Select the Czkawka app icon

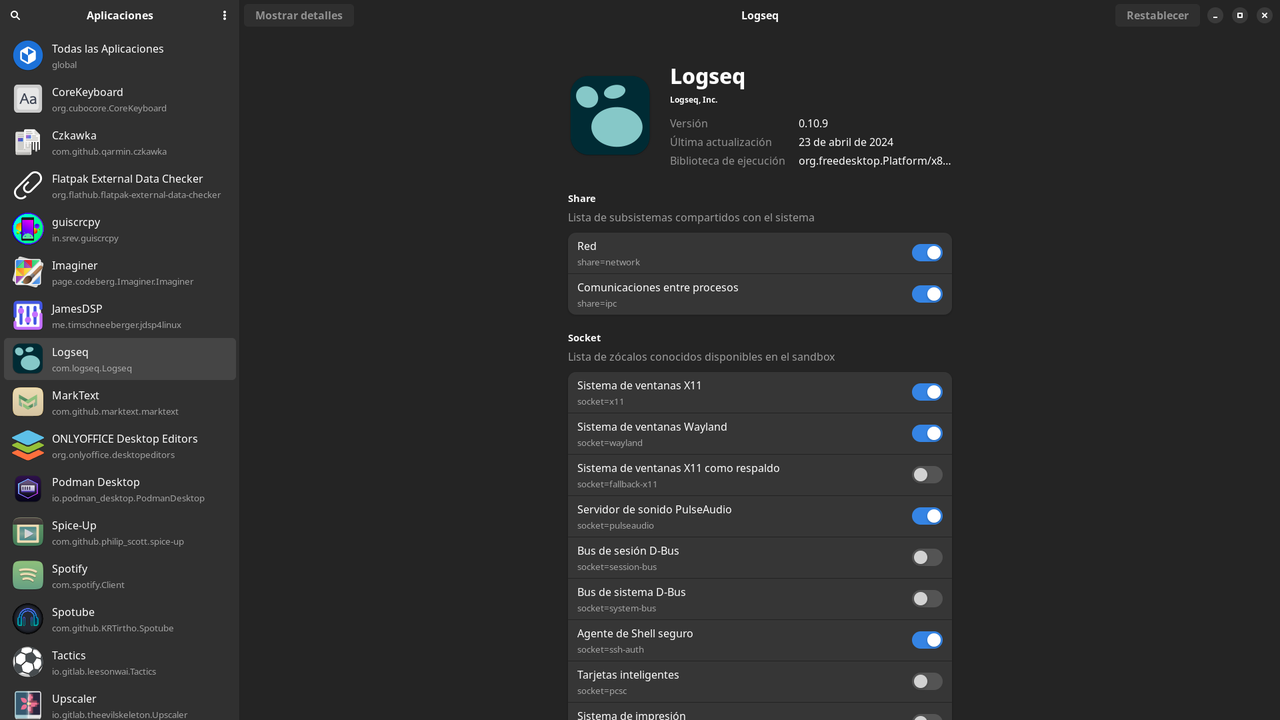28,142
